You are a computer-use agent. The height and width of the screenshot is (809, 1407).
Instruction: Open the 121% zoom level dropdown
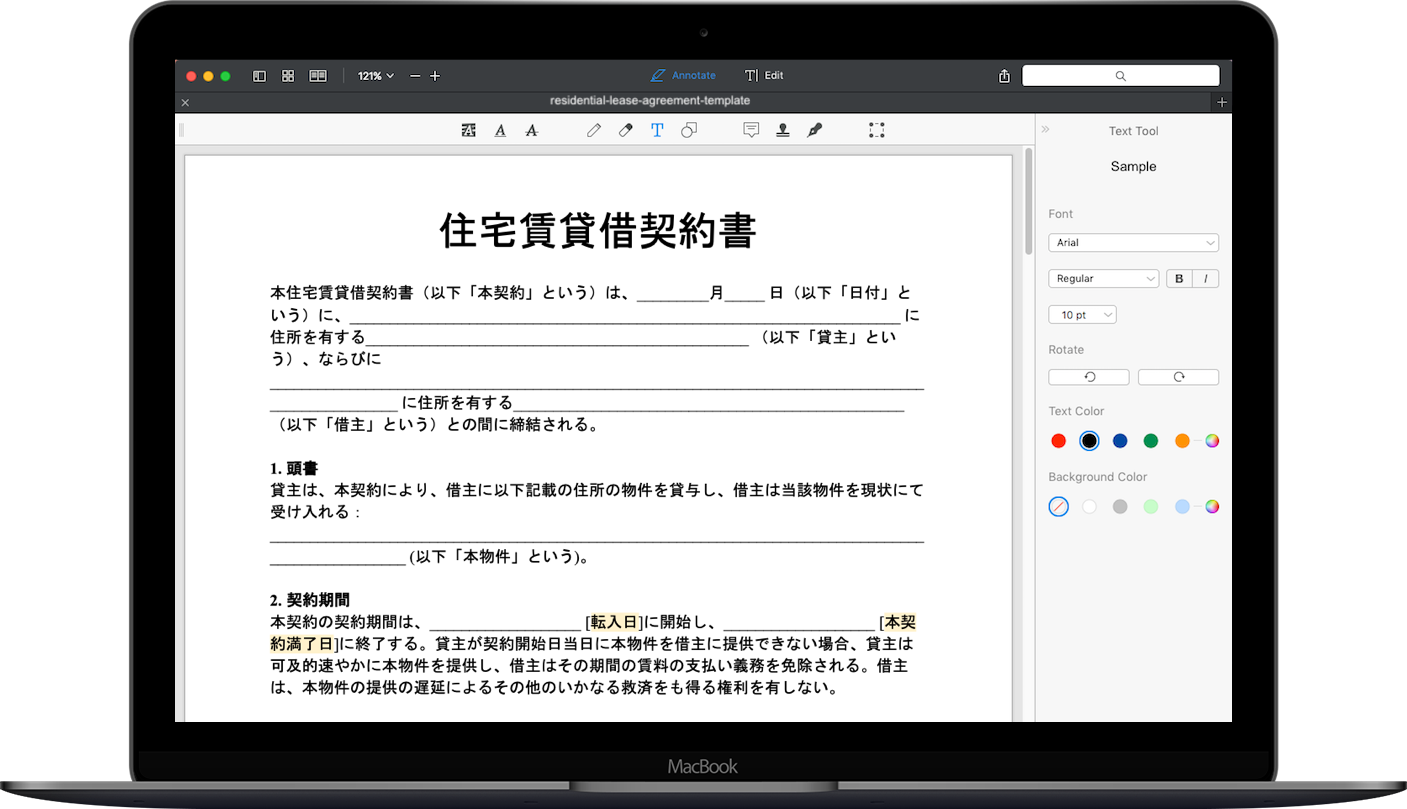[376, 76]
